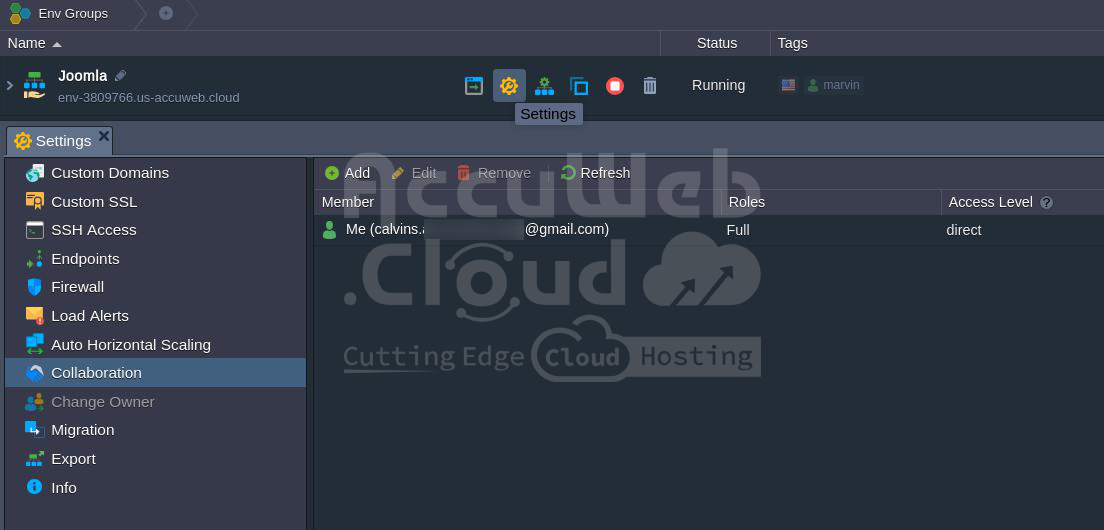Edit the Joomla environment name pencil
The image size is (1104, 530).
(x=121, y=76)
